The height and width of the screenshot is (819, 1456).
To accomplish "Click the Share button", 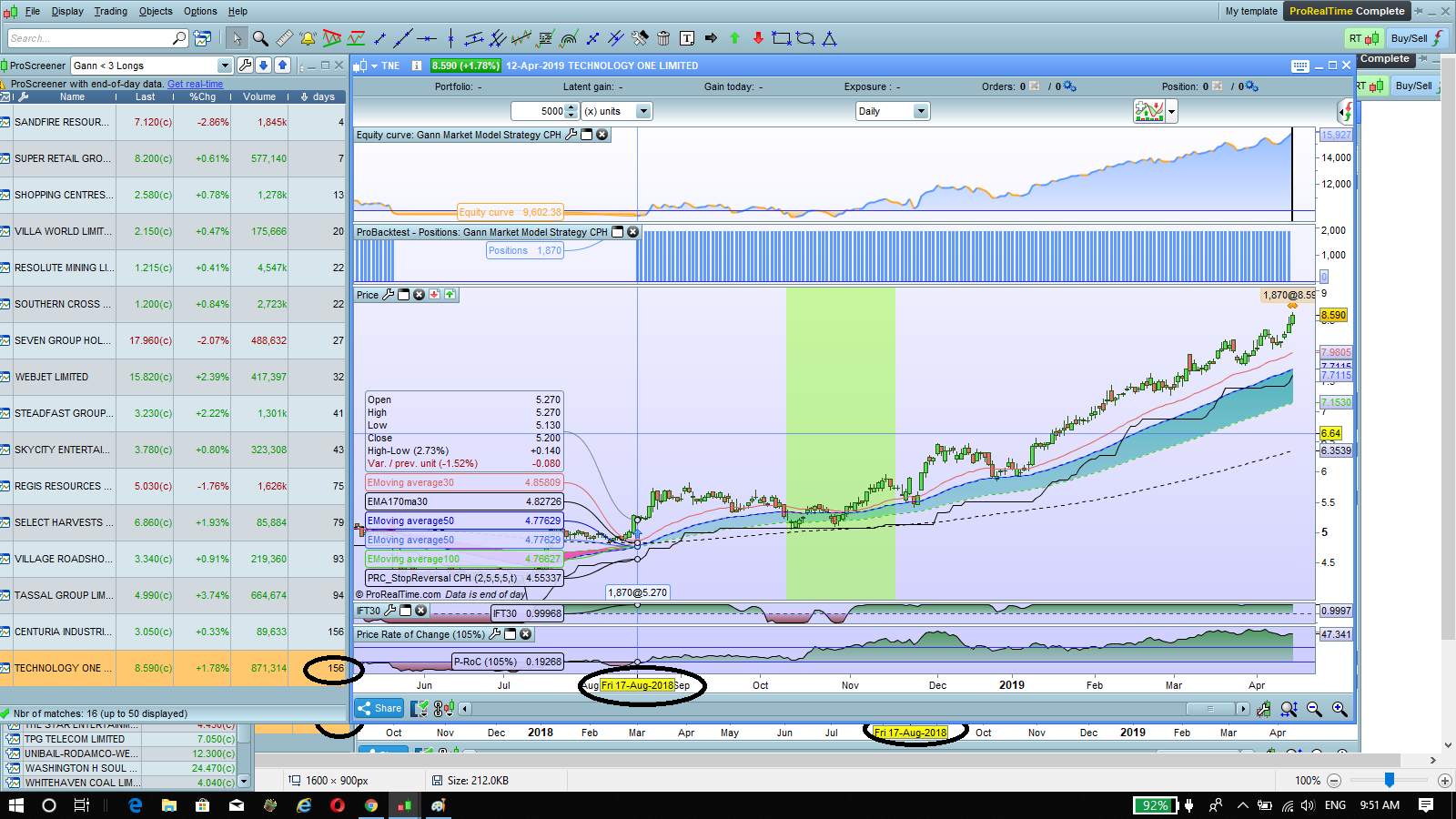I will point(379,708).
